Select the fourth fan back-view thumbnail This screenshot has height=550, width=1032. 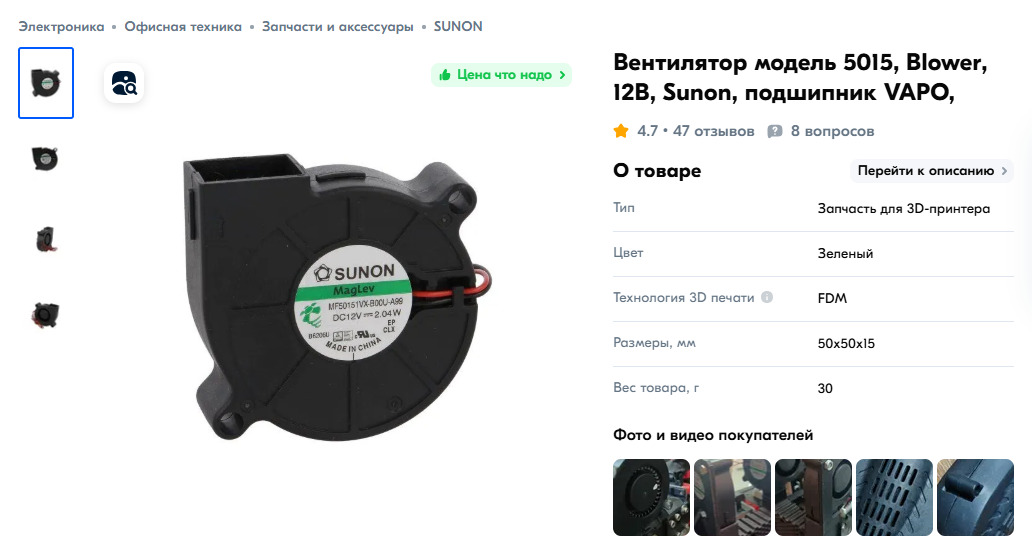(x=46, y=314)
